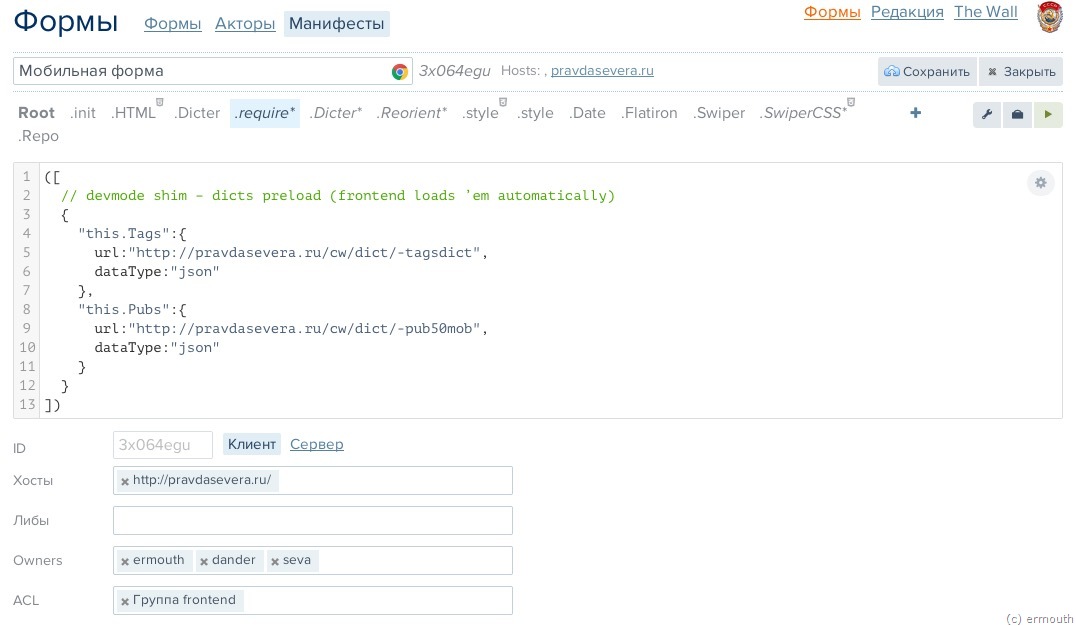Open the USSR emblem avatar
This screenshot has width=1076, height=626.
click(x=1049, y=17)
